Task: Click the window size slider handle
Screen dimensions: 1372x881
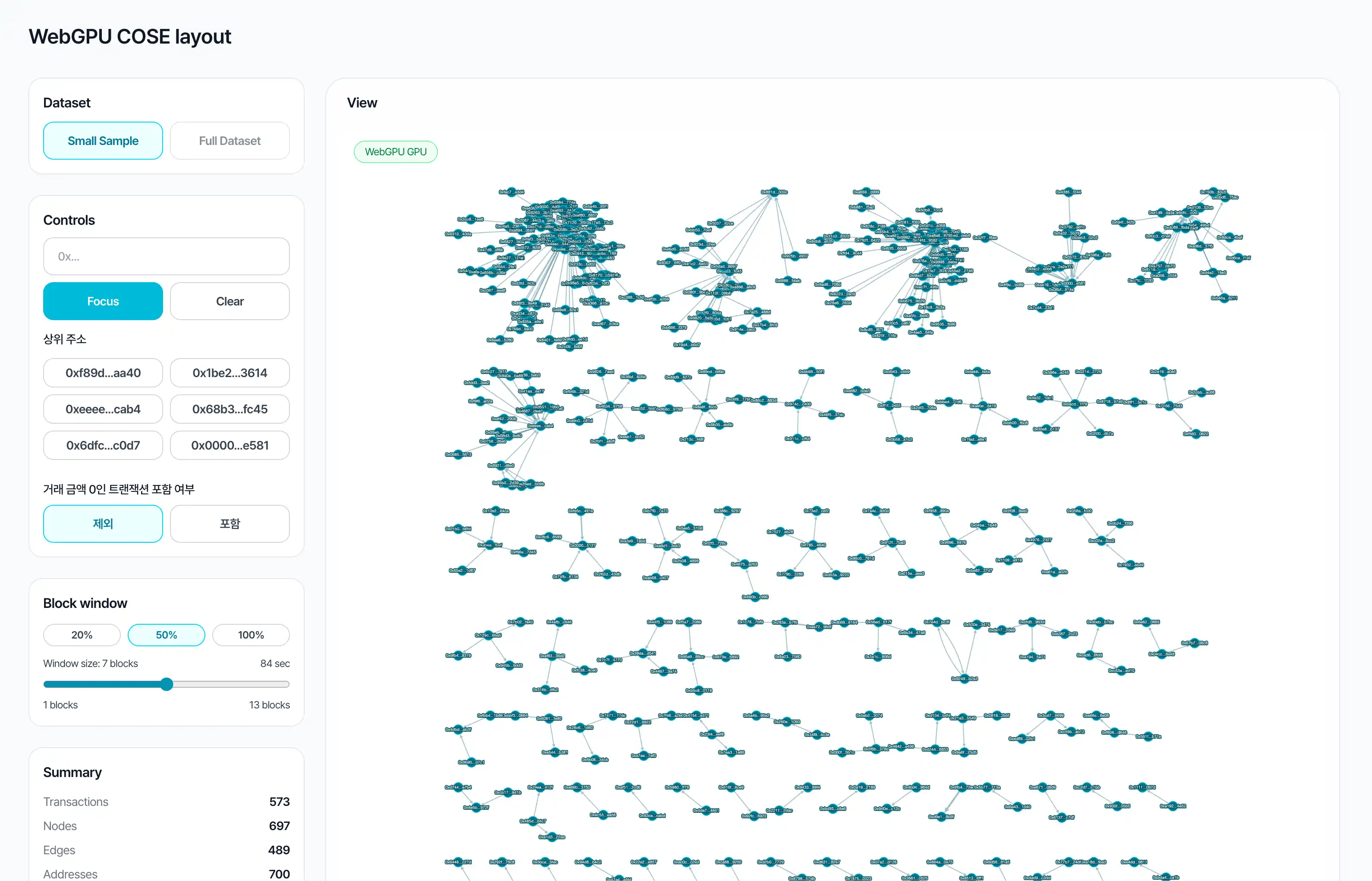Action: pos(167,684)
